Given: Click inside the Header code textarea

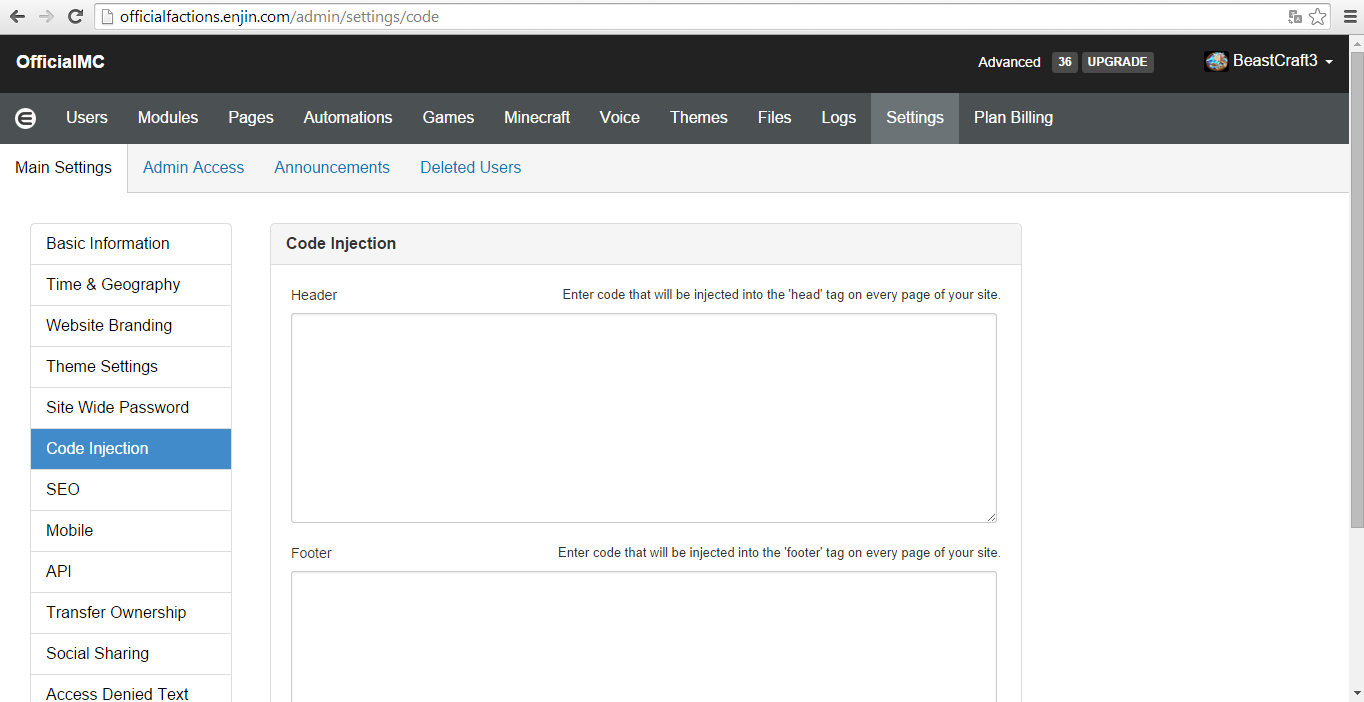Looking at the screenshot, I should point(644,418).
